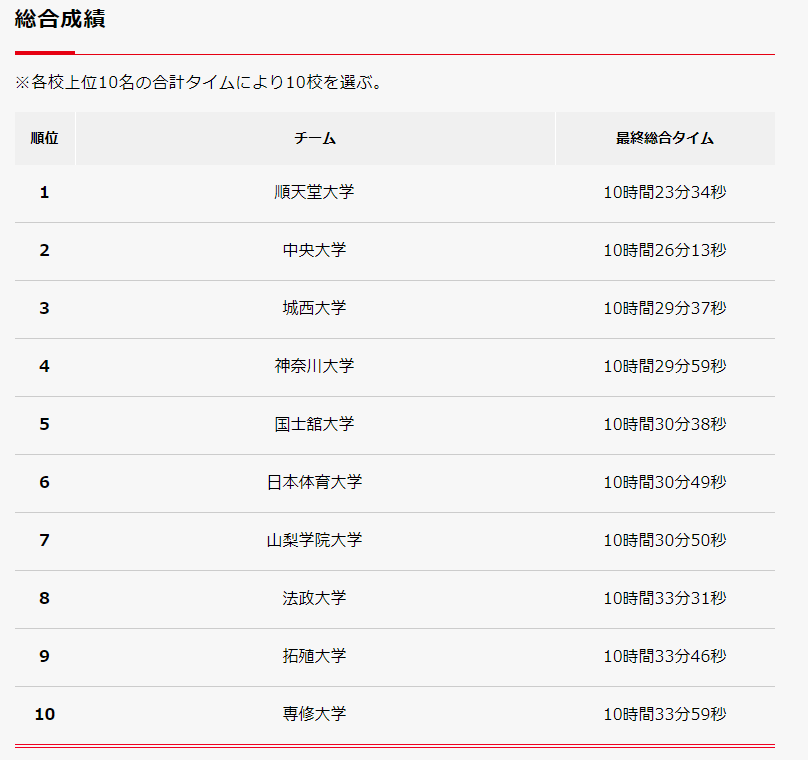808x760 pixels.
Task: Select team name 国士舘大学
Action: 314,424
